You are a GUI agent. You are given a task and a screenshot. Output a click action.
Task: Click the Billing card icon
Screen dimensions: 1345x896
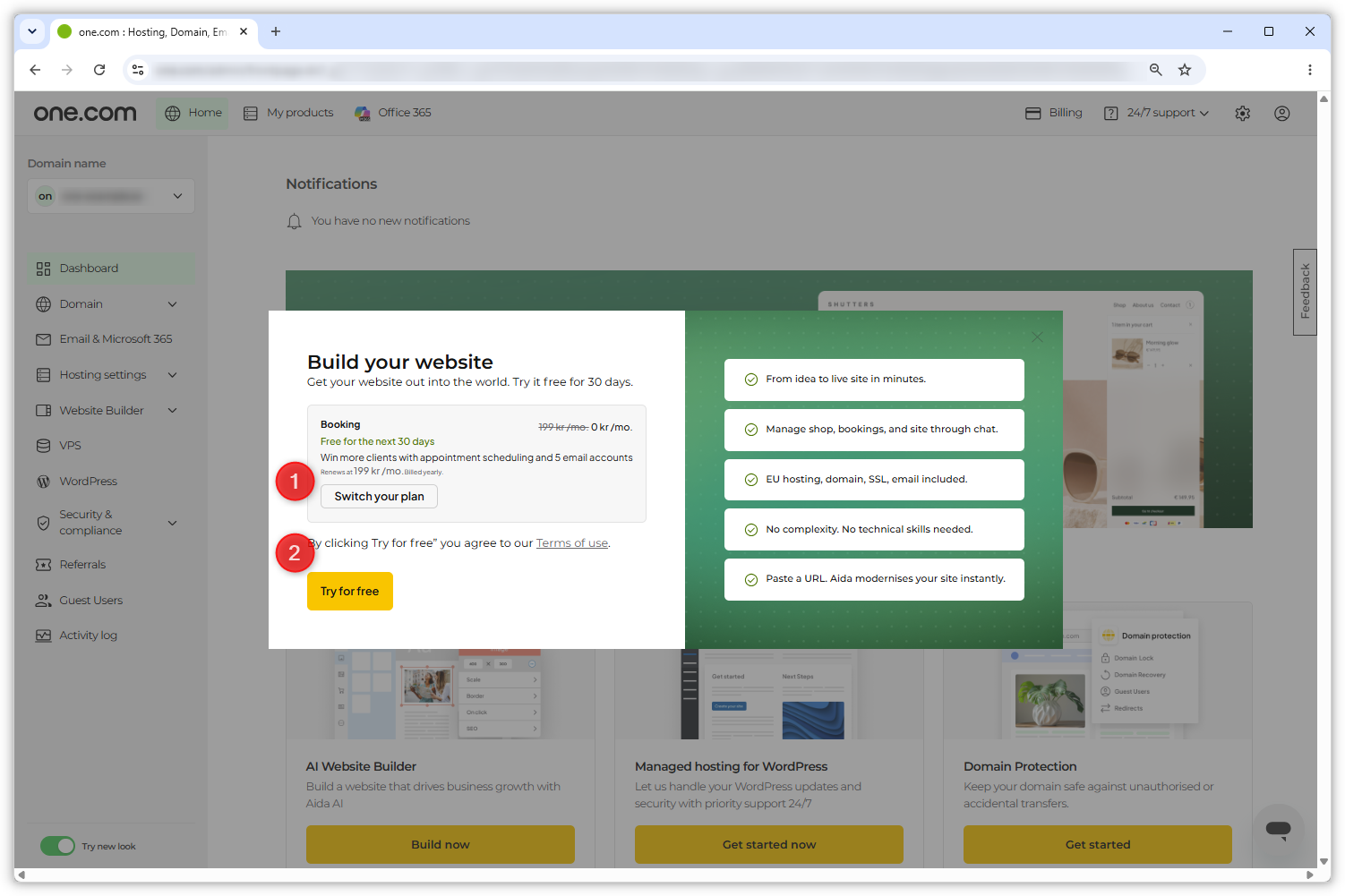(1033, 113)
